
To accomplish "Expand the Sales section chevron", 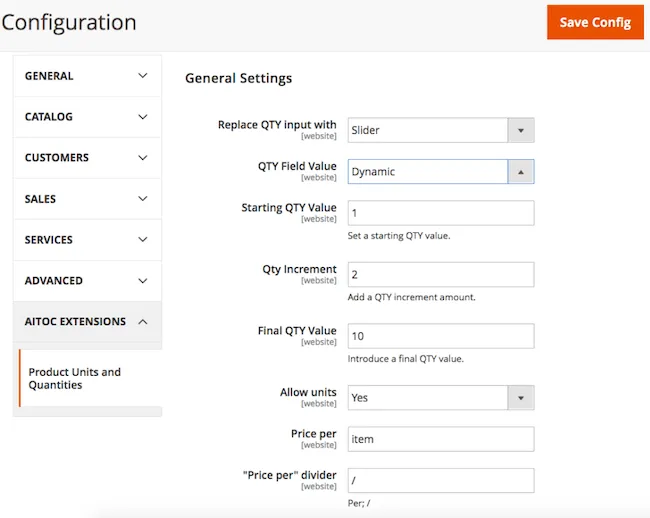I will click(143, 199).
